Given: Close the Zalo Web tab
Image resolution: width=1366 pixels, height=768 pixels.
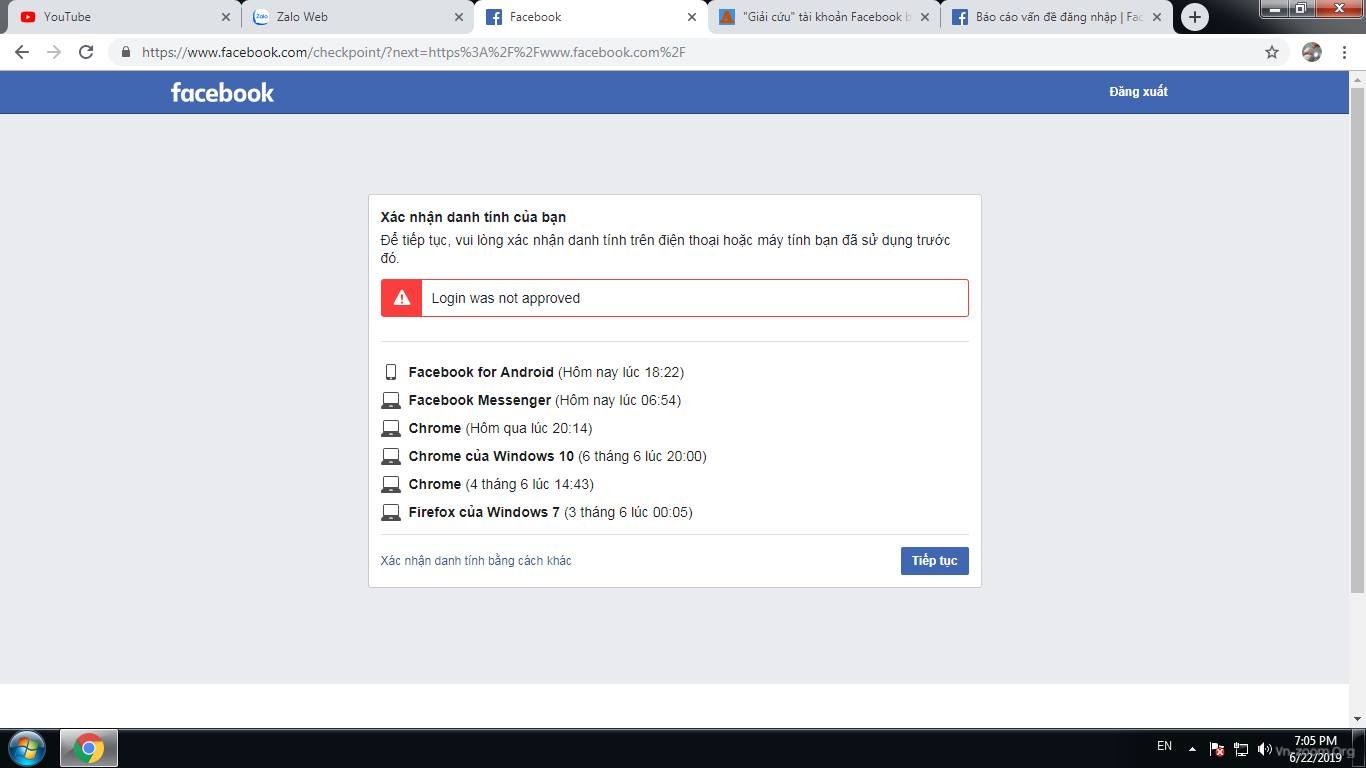Looking at the screenshot, I should click(x=459, y=17).
